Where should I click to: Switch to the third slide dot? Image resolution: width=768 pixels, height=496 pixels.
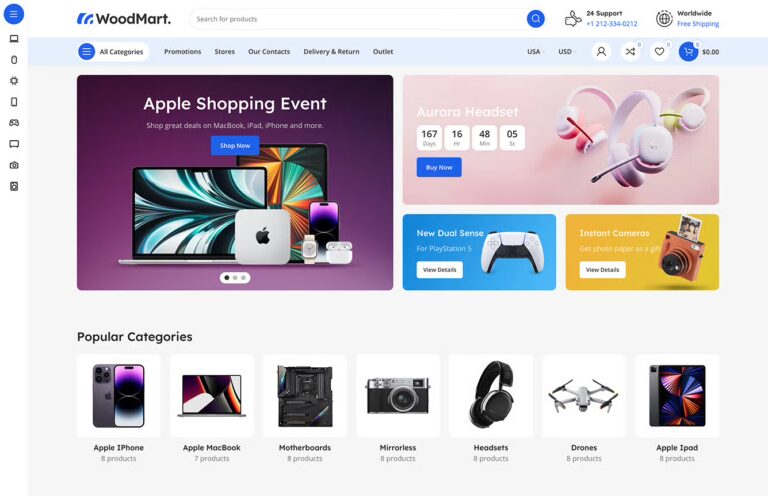[243, 278]
